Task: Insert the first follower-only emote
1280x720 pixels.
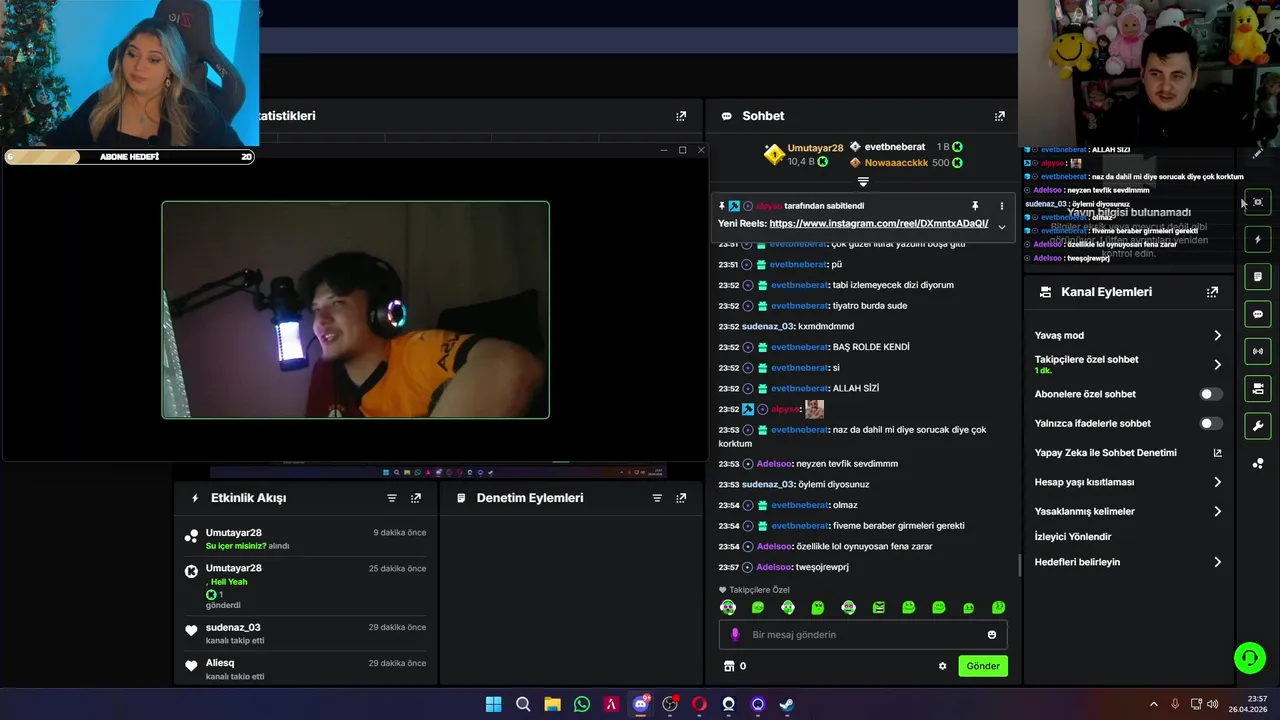Action: tap(728, 607)
